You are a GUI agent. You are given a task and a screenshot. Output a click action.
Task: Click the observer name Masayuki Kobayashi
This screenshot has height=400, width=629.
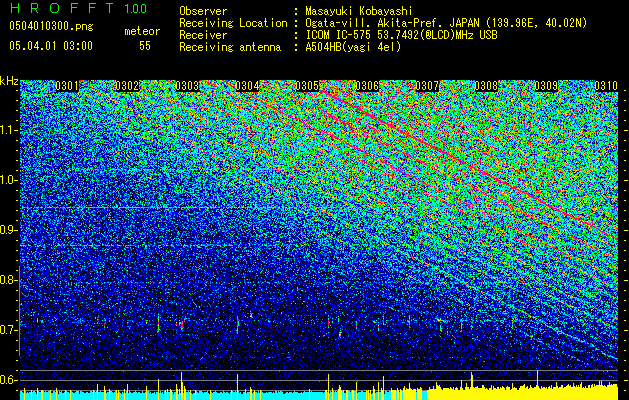coord(359,12)
